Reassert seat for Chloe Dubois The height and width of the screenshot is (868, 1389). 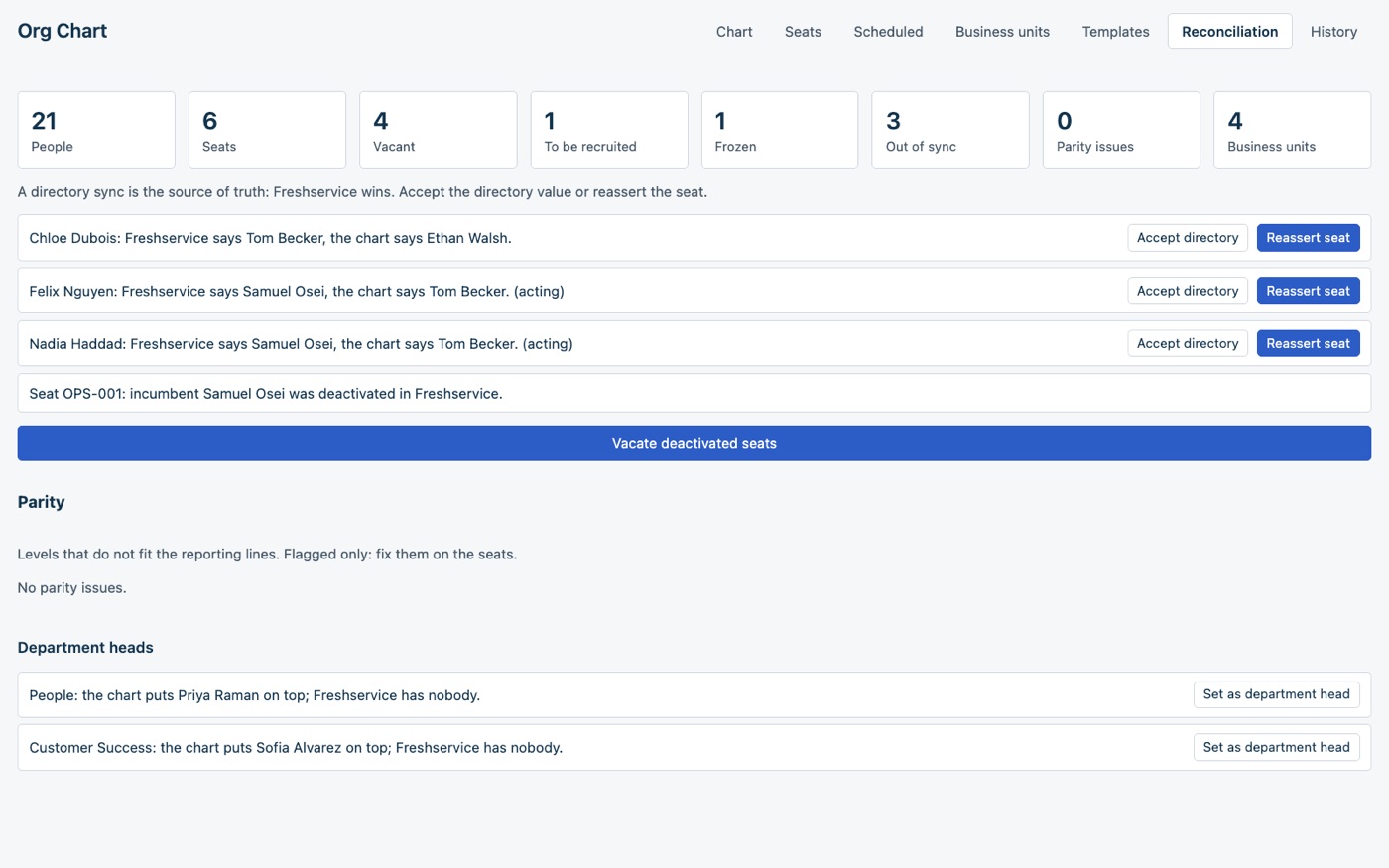click(1308, 238)
